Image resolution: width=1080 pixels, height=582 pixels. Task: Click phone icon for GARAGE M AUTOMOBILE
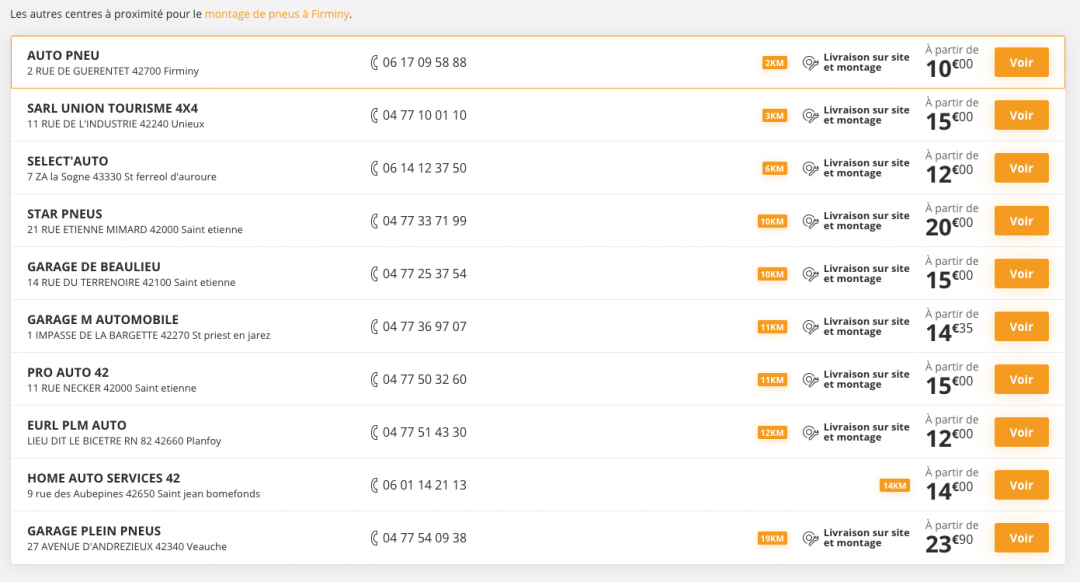click(x=374, y=326)
